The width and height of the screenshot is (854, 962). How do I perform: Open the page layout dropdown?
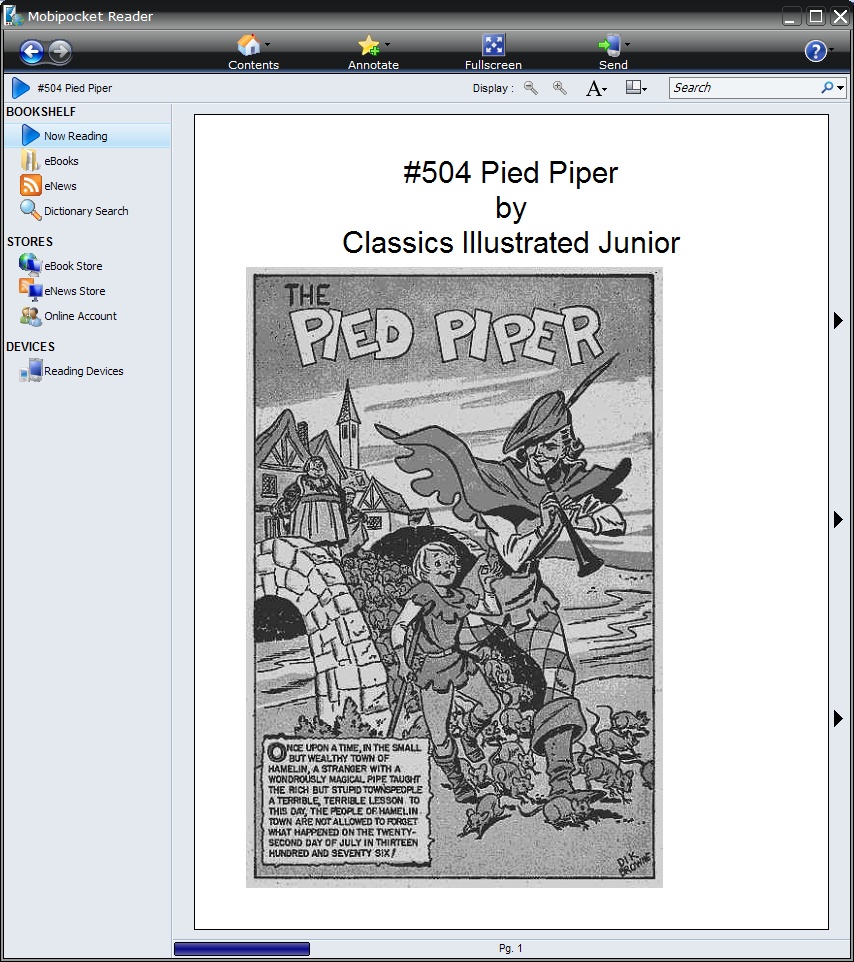click(x=636, y=88)
